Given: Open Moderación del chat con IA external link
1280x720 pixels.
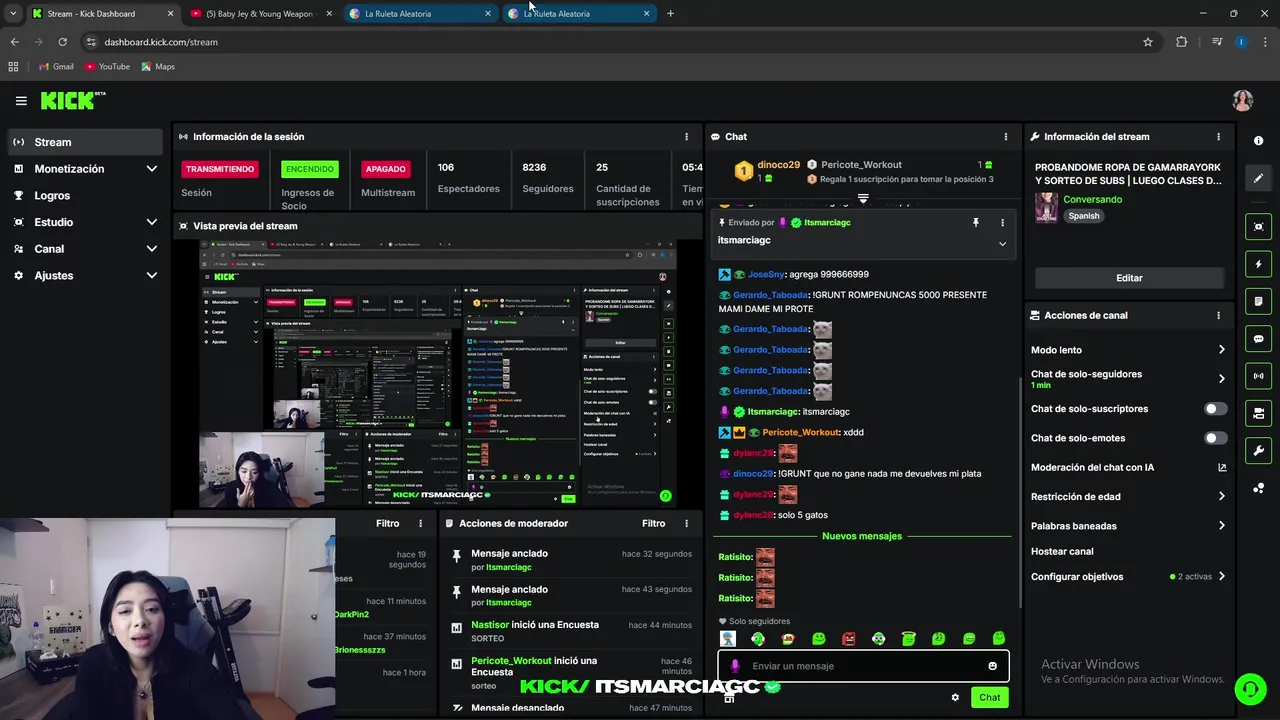Looking at the screenshot, I should 1221,468.
